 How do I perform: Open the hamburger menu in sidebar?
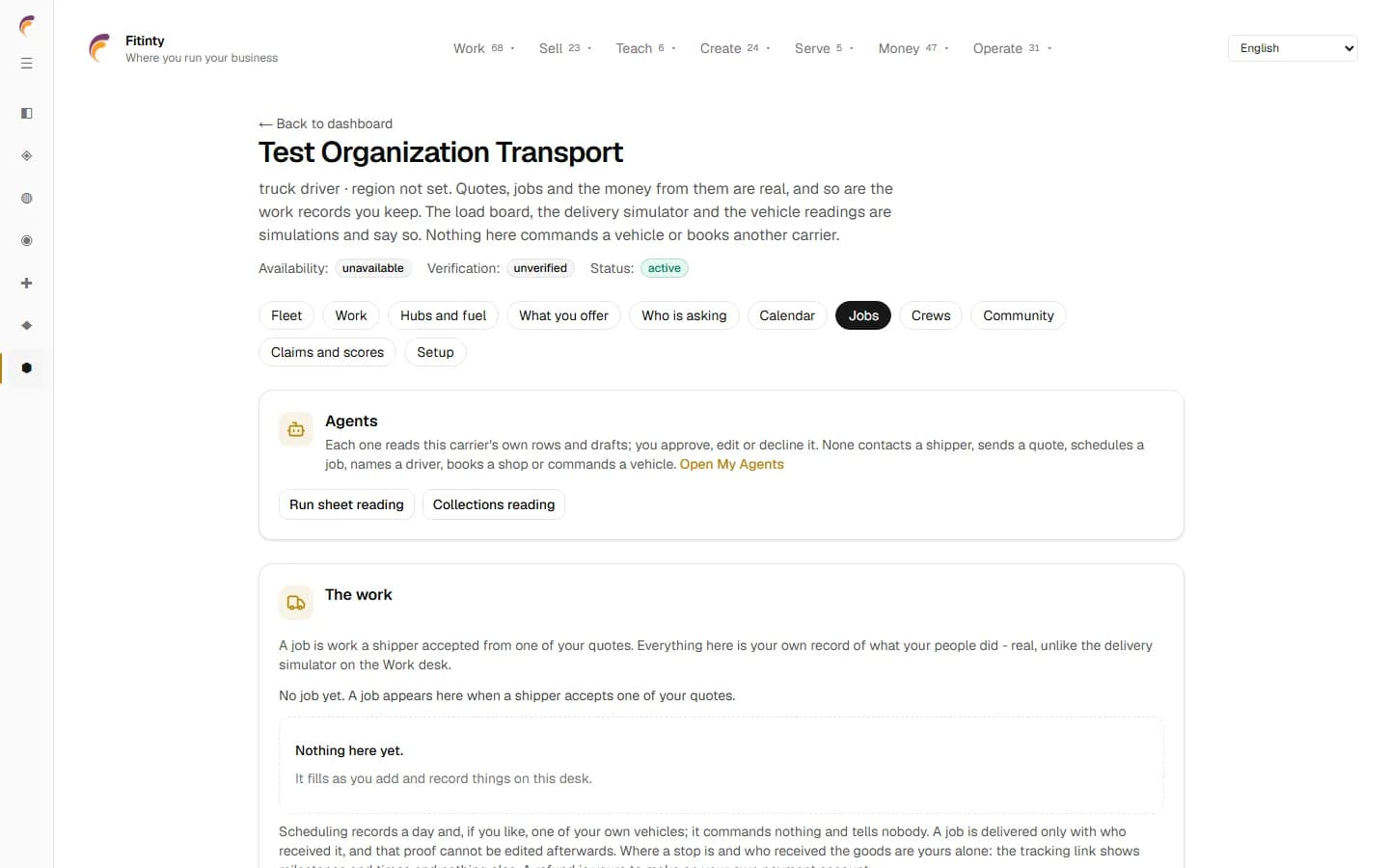click(27, 64)
